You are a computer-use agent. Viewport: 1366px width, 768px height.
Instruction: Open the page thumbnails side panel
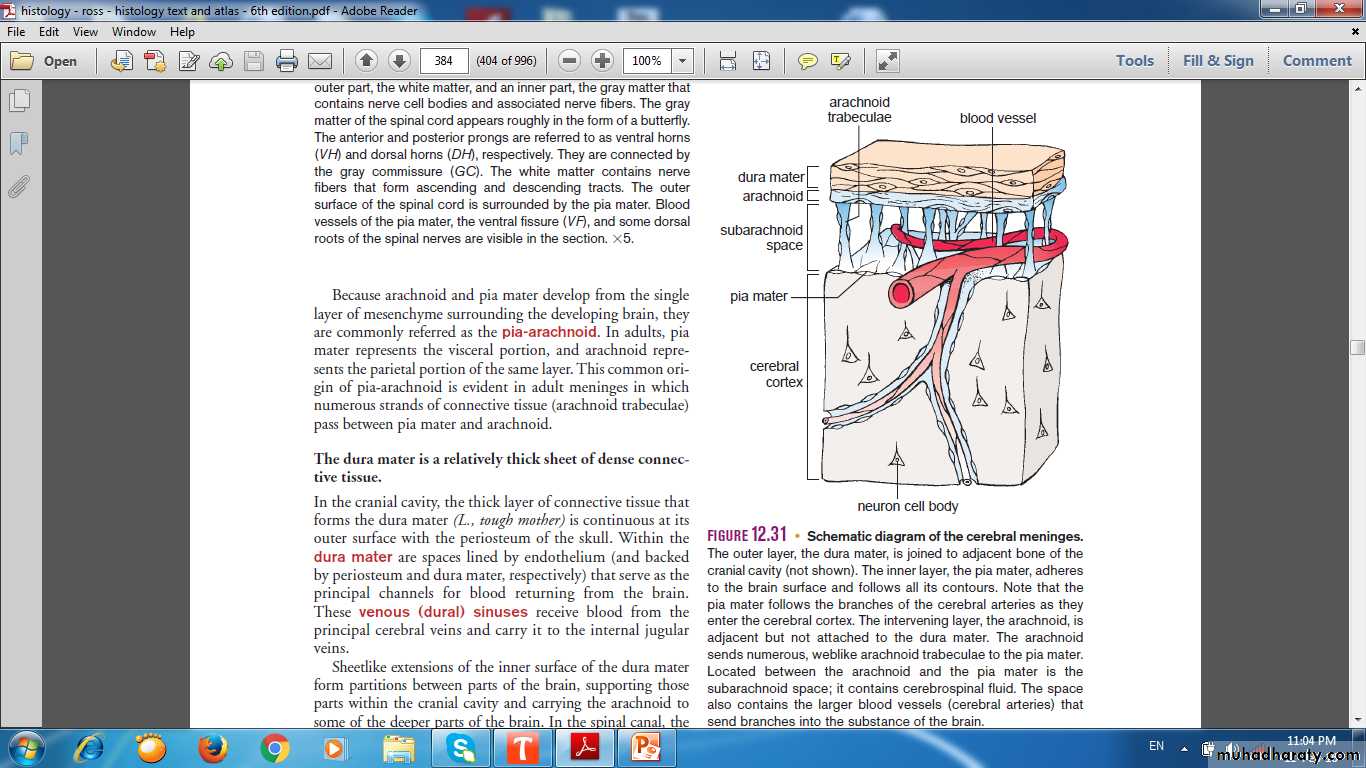(19, 101)
